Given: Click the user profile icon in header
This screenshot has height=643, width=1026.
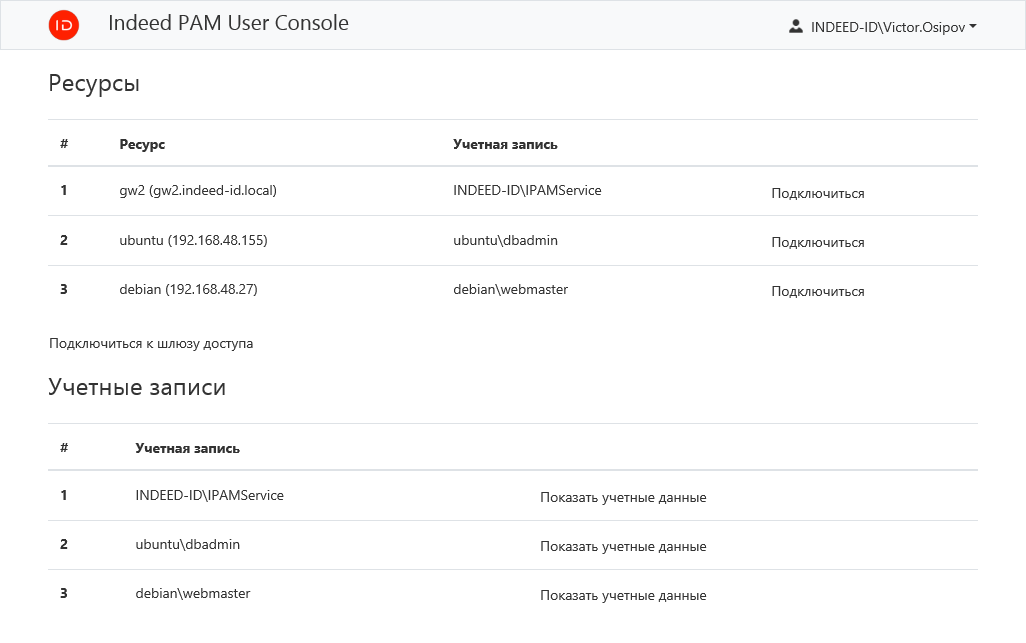Looking at the screenshot, I should 796,26.
